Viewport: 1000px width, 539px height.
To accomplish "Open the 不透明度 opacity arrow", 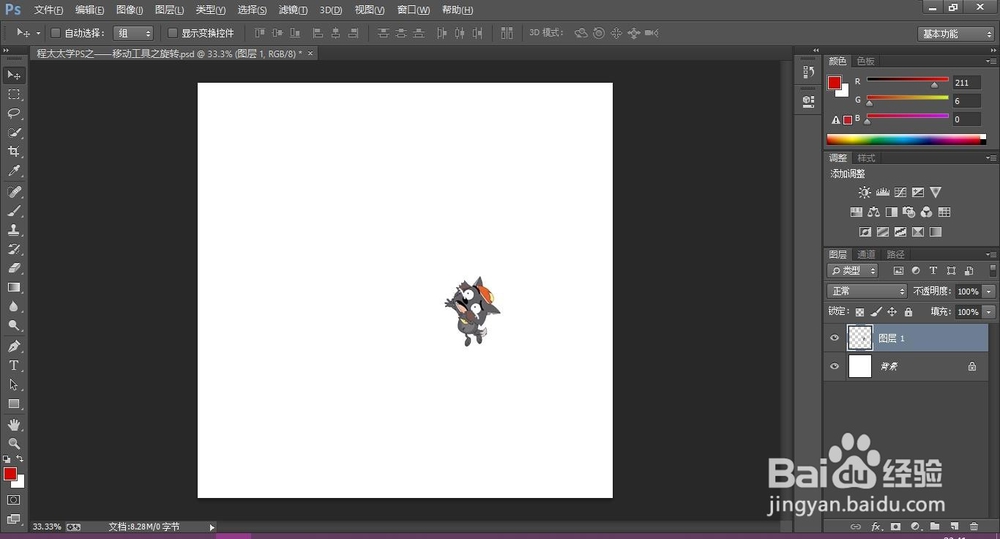I will [989, 291].
